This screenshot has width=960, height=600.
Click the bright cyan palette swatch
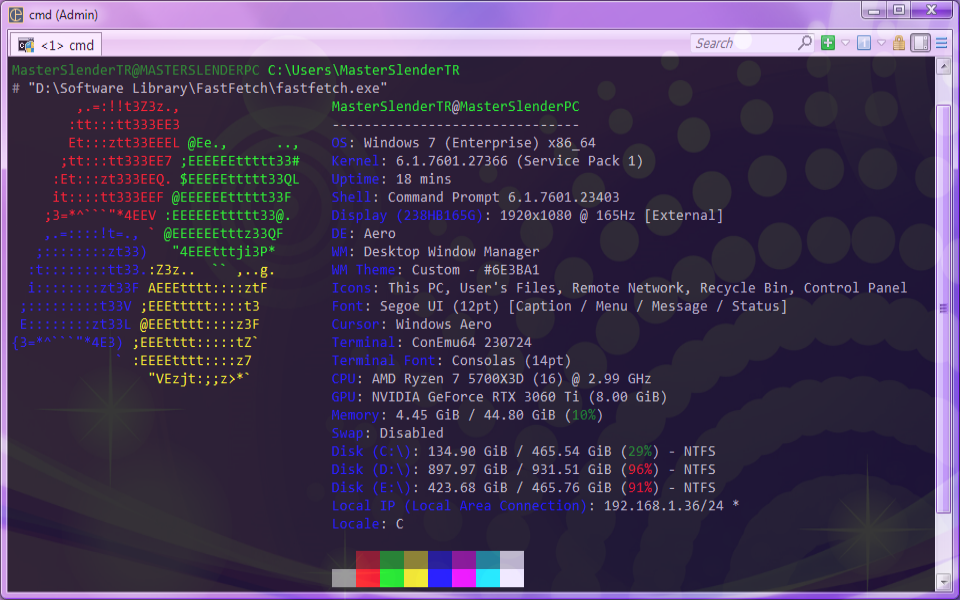point(487,579)
